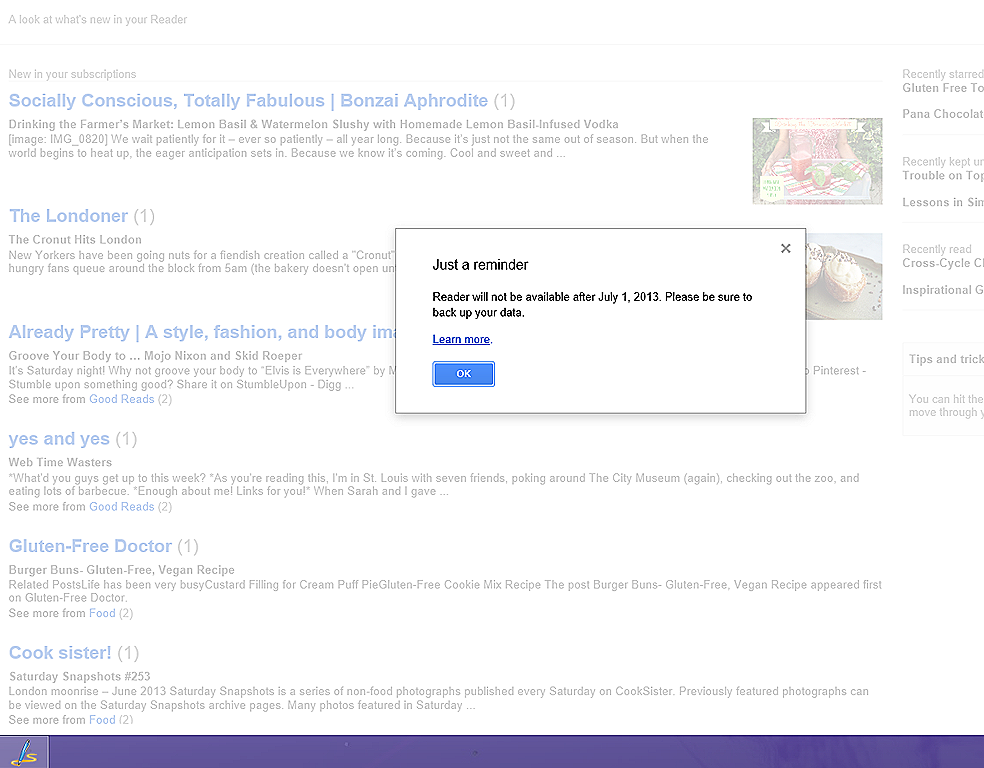Select the Web Time Wasters post title
The height and width of the screenshot is (768, 984).
tap(60, 462)
